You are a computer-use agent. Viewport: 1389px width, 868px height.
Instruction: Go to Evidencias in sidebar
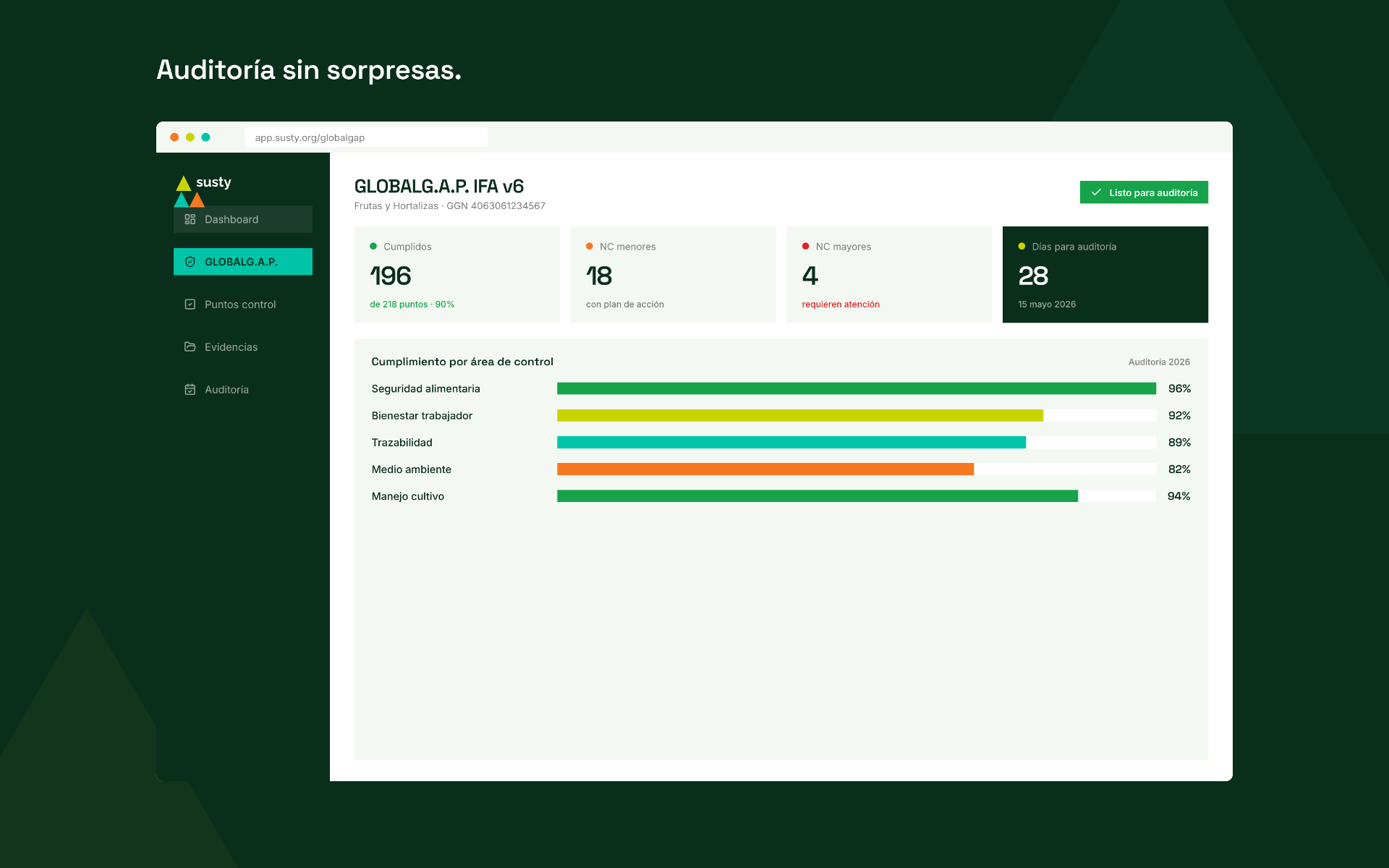coord(243,346)
